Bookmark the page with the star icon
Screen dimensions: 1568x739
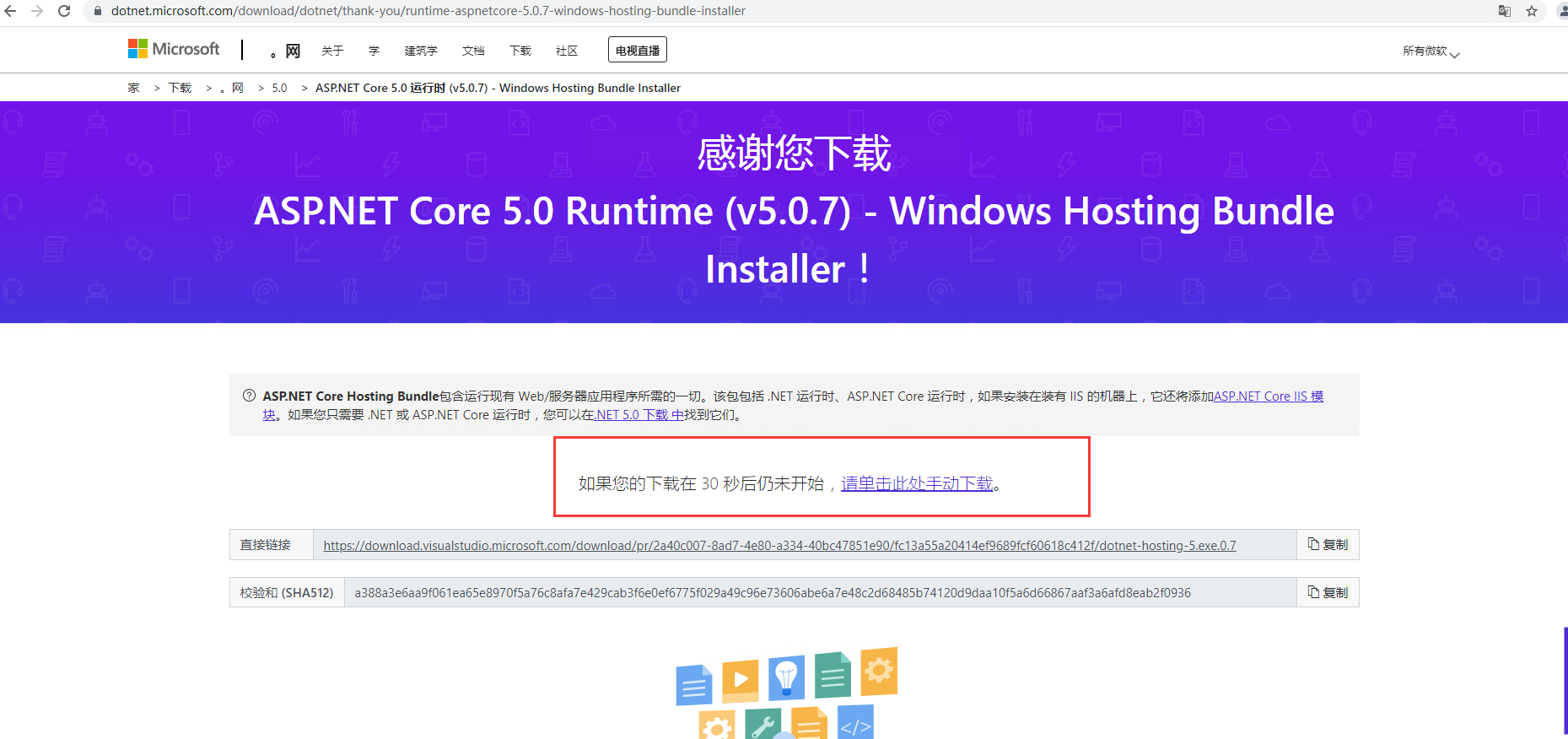click(1532, 11)
